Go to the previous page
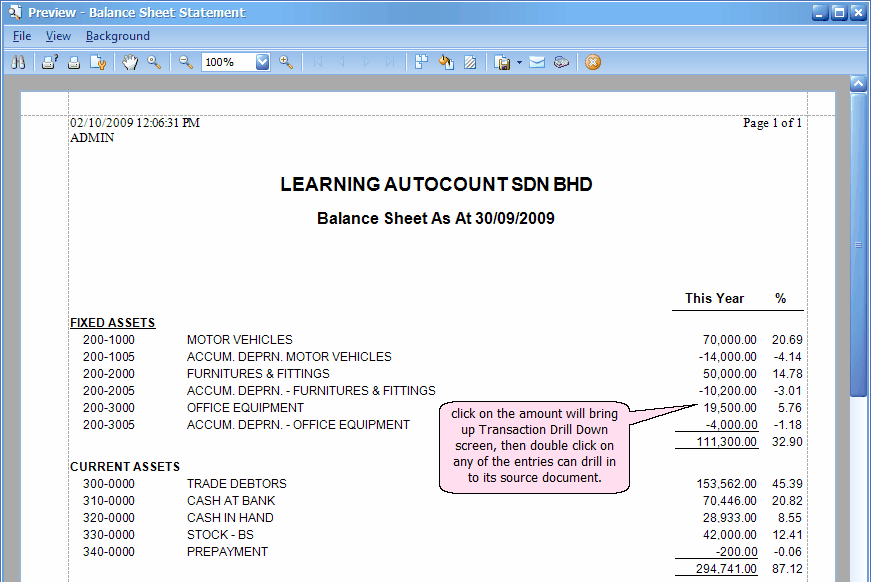The width and height of the screenshot is (871, 582). click(342, 62)
